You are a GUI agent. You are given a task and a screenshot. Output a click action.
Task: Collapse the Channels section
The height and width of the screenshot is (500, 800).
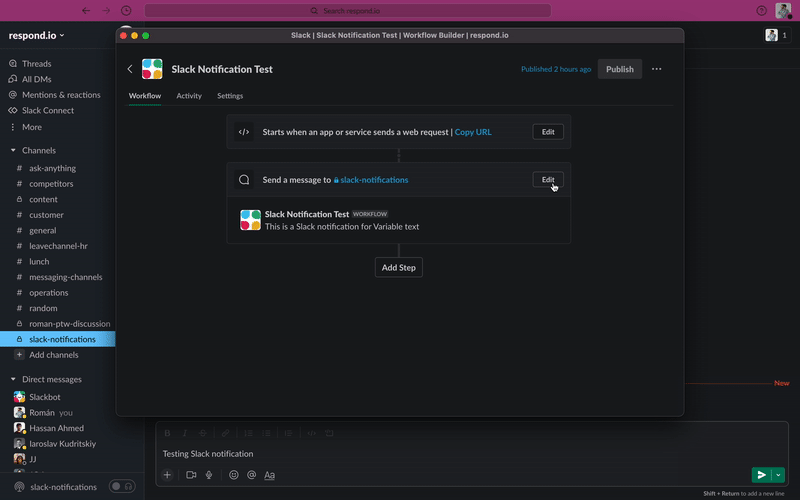(x=13, y=151)
